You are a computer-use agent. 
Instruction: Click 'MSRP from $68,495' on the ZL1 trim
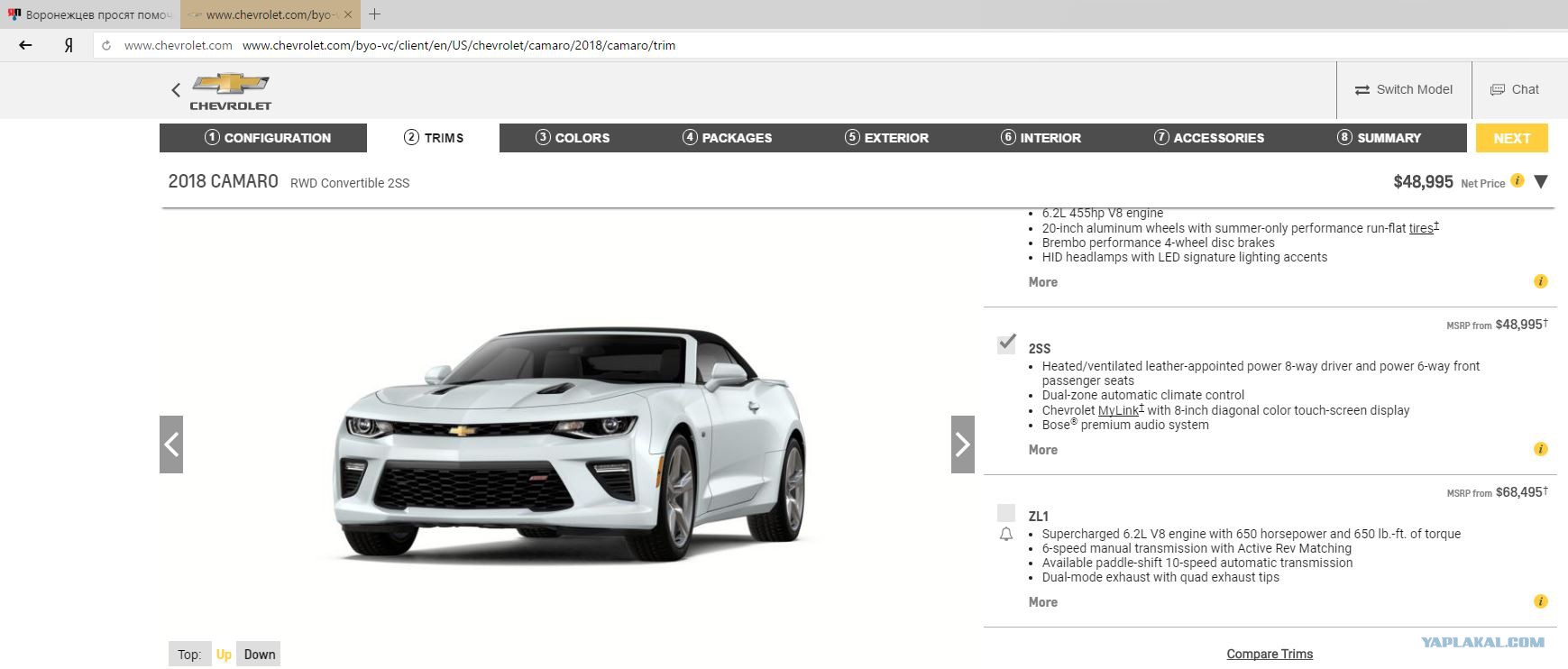point(1497,492)
